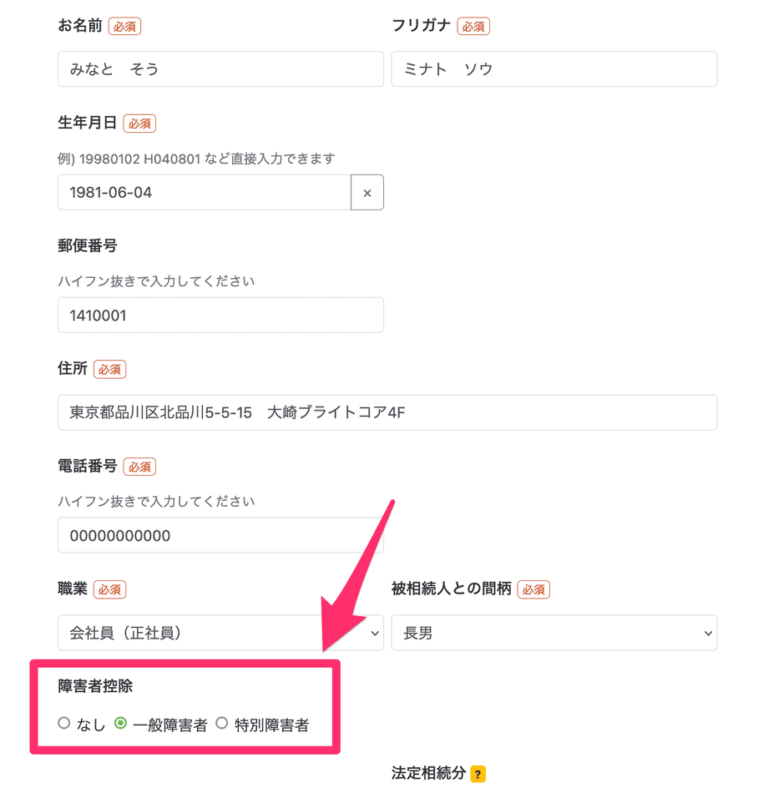
Task: Click the 郵便番号 field label
Action: click(88, 246)
